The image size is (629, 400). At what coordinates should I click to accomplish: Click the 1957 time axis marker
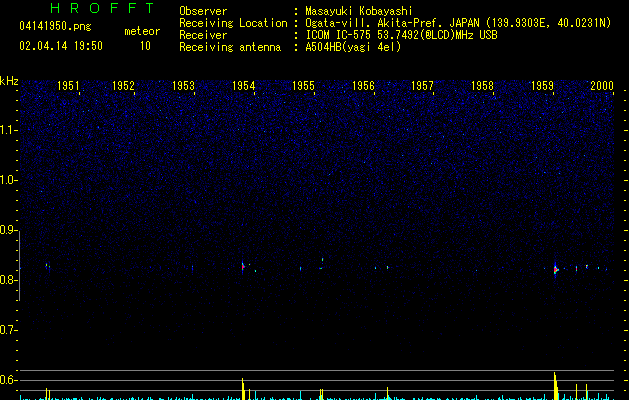coord(422,86)
